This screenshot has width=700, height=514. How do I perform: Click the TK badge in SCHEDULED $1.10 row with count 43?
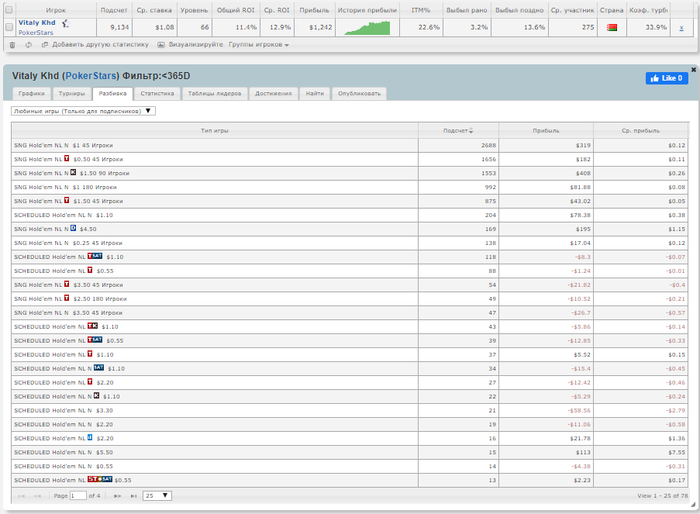[92, 326]
